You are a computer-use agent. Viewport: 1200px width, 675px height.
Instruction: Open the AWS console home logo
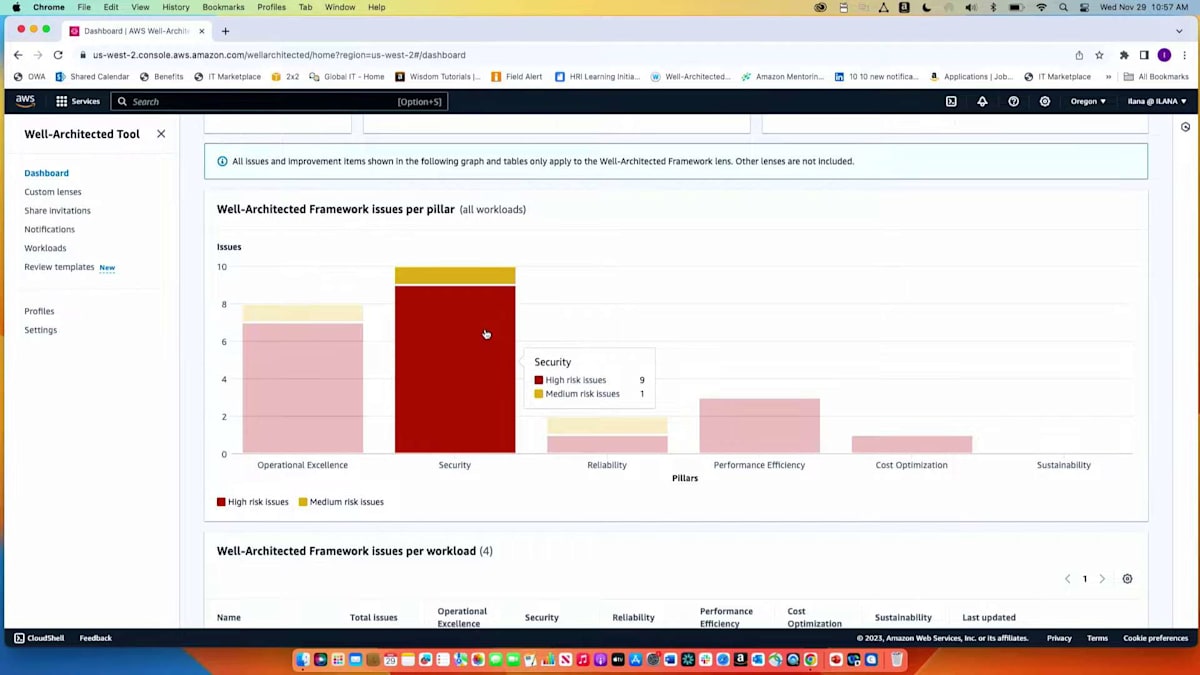pos(25,101)
